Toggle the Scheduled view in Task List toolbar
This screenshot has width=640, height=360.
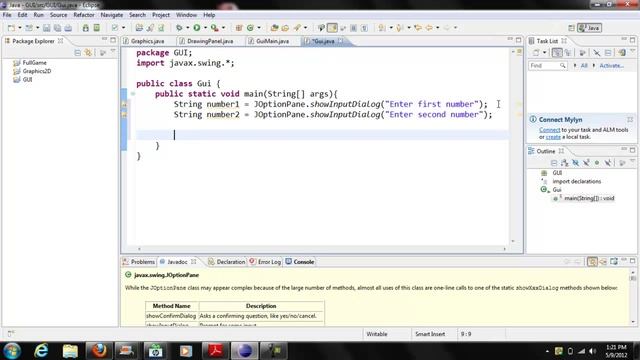pyautogui.click(x=568, y=53)
